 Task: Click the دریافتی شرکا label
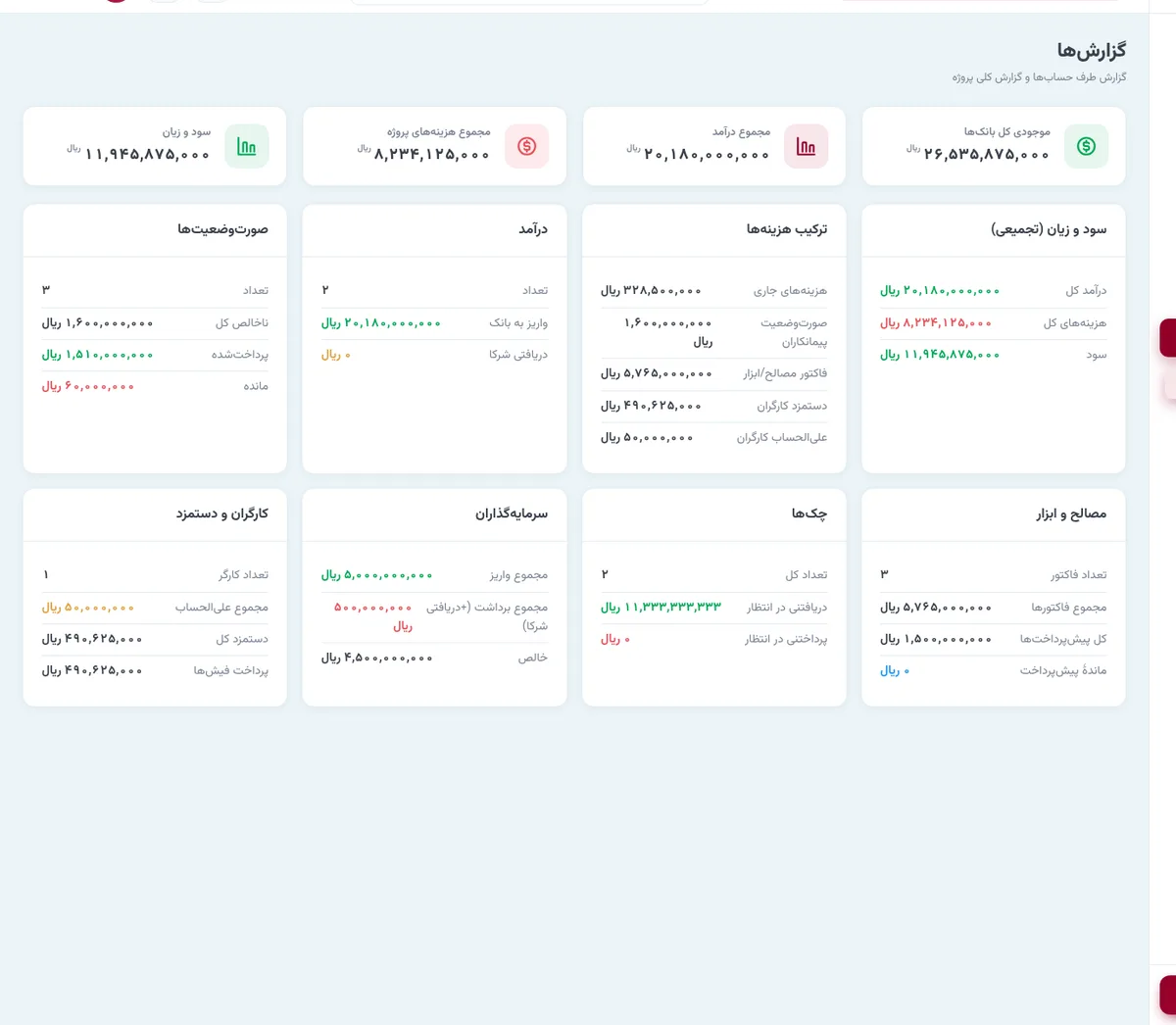tap(518, 355)
